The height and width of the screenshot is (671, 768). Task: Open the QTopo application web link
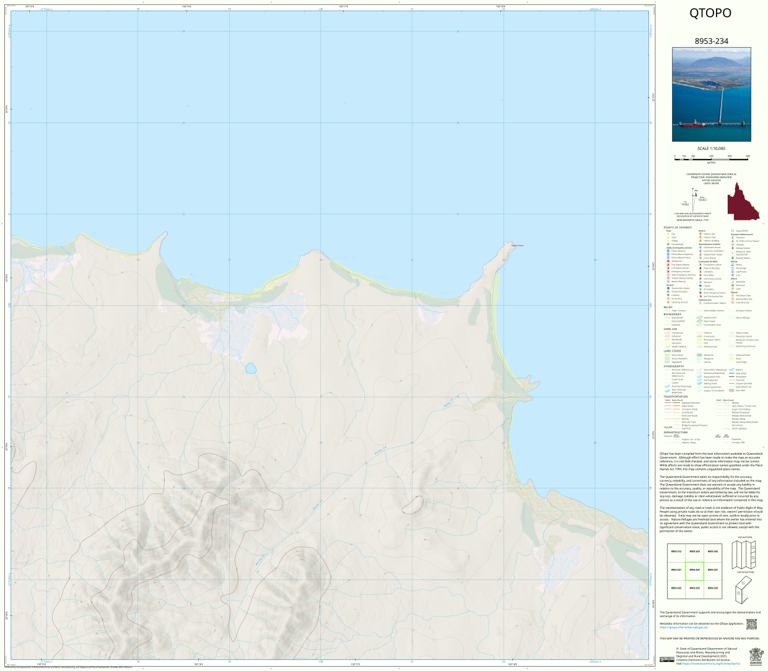coord(684,627)
